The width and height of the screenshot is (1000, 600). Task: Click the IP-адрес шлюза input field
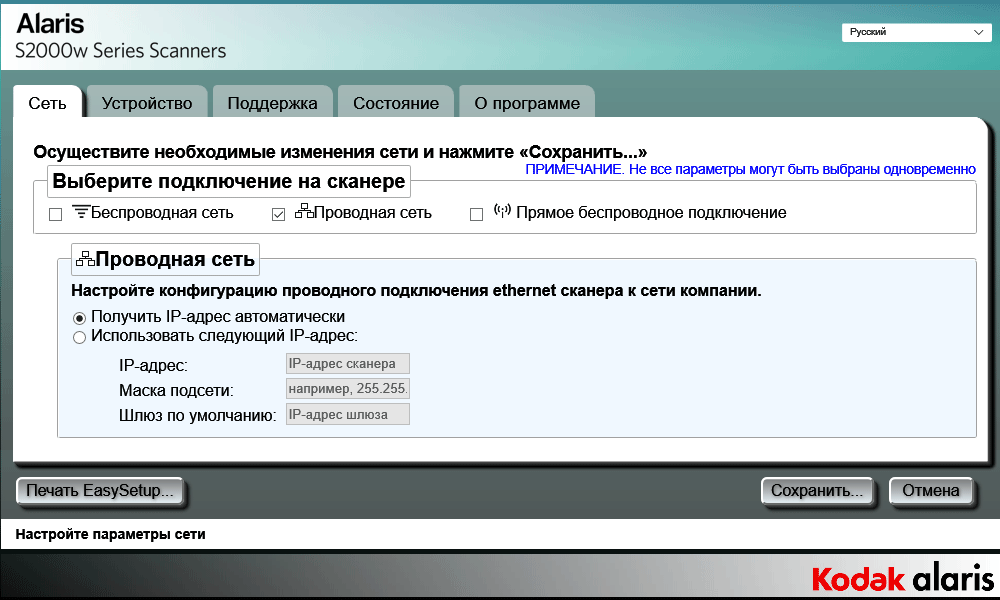(348, 414)
